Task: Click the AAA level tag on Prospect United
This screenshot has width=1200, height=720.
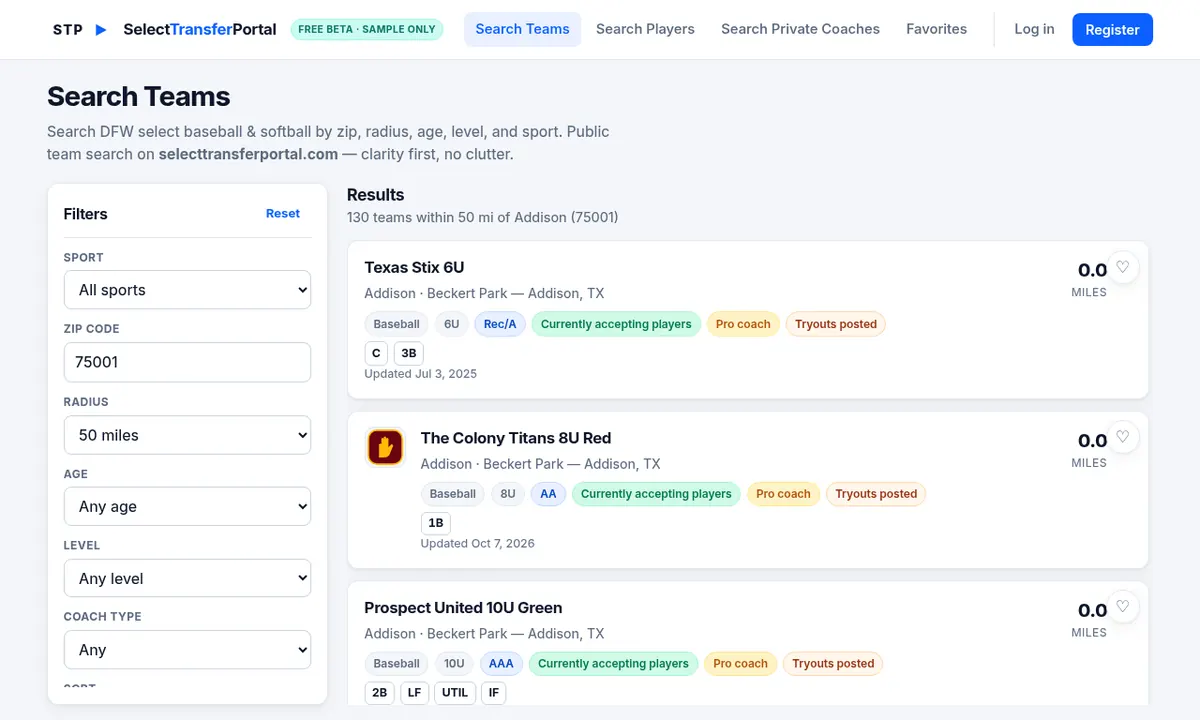Action: (501, 663)
